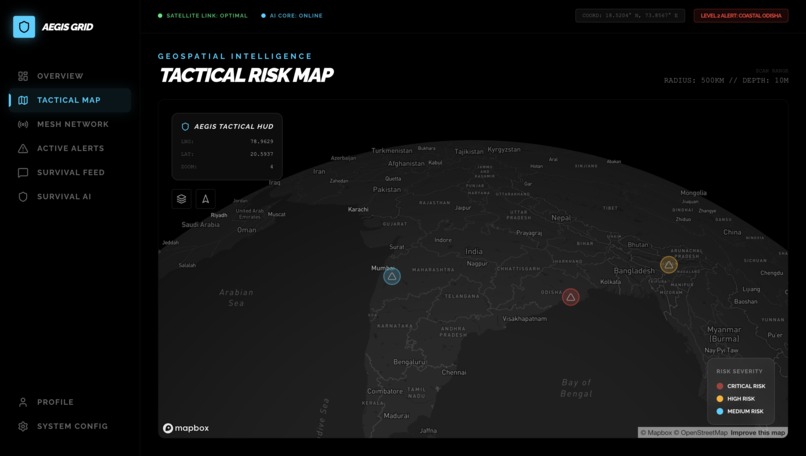Click the Profile person icon
806x456 pixels.
[x=23, y=402]
